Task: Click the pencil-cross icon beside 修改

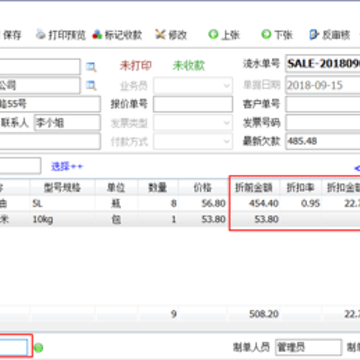Action: pyautogui.click(x=160, y=34)
